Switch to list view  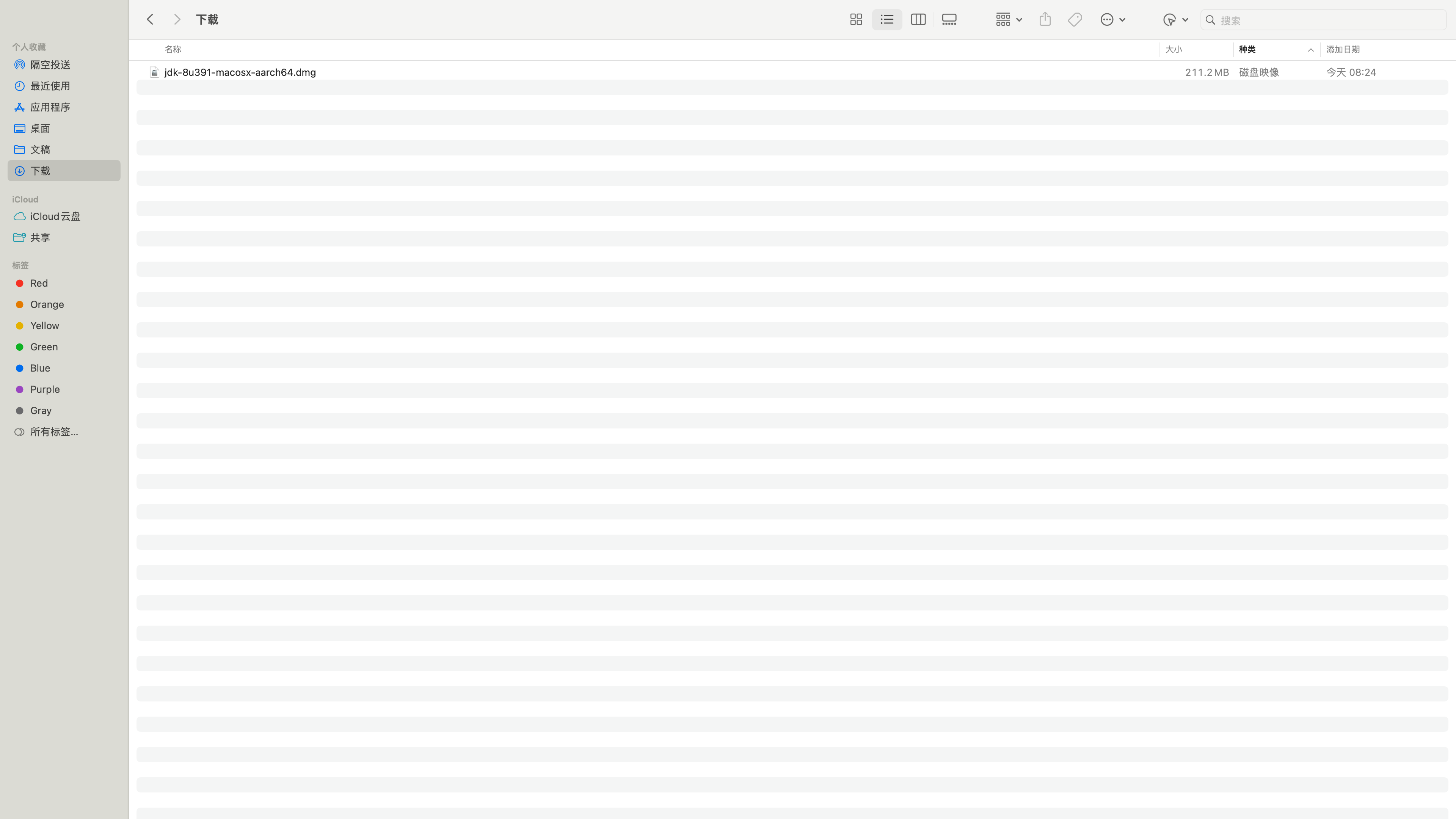click(887, 20)
